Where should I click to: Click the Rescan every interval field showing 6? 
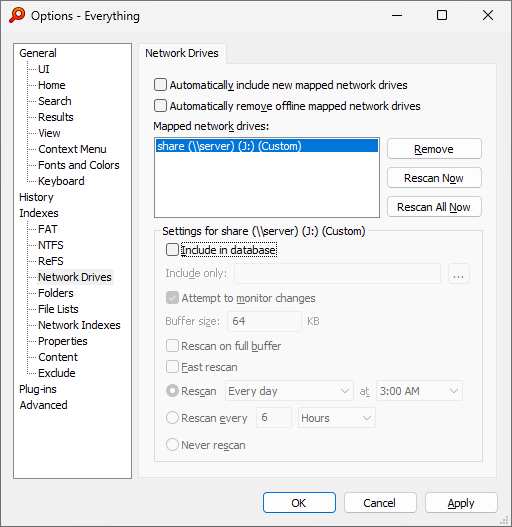click(274, 417)
